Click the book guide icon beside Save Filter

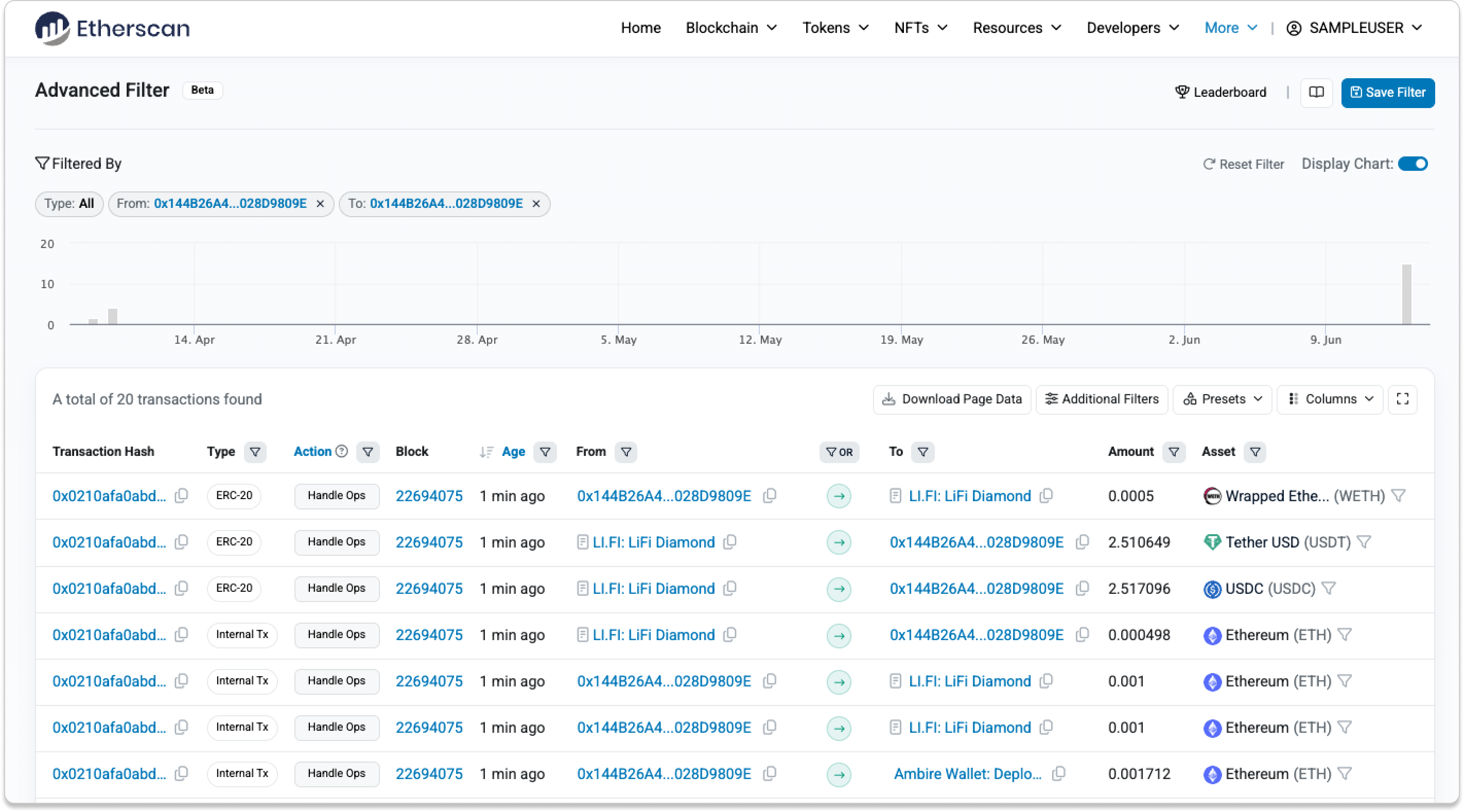pyautogui.click(x=1316, y=92)
